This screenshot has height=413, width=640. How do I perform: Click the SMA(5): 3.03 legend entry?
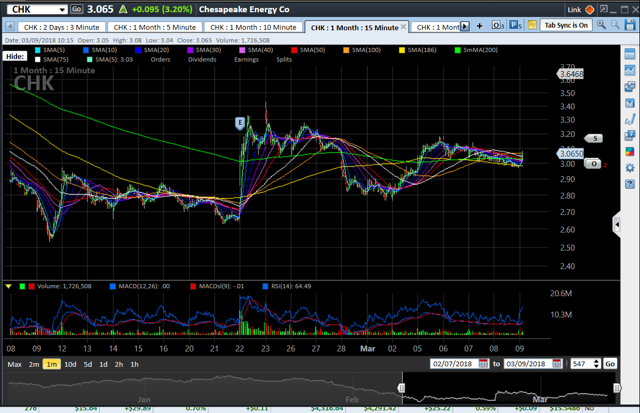(x=110, y=60)
